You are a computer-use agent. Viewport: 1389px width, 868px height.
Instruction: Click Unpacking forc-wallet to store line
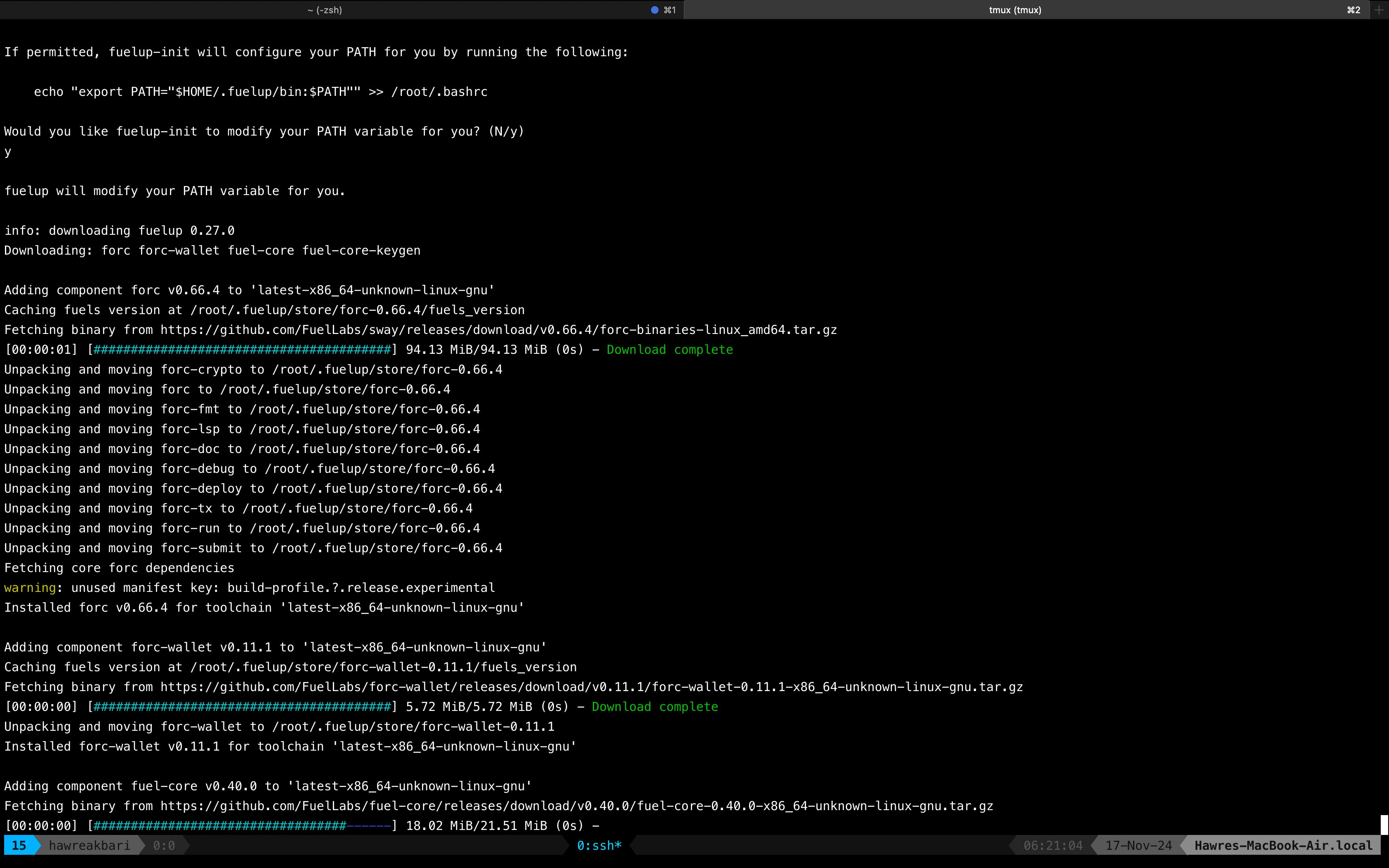coord(279,726)
